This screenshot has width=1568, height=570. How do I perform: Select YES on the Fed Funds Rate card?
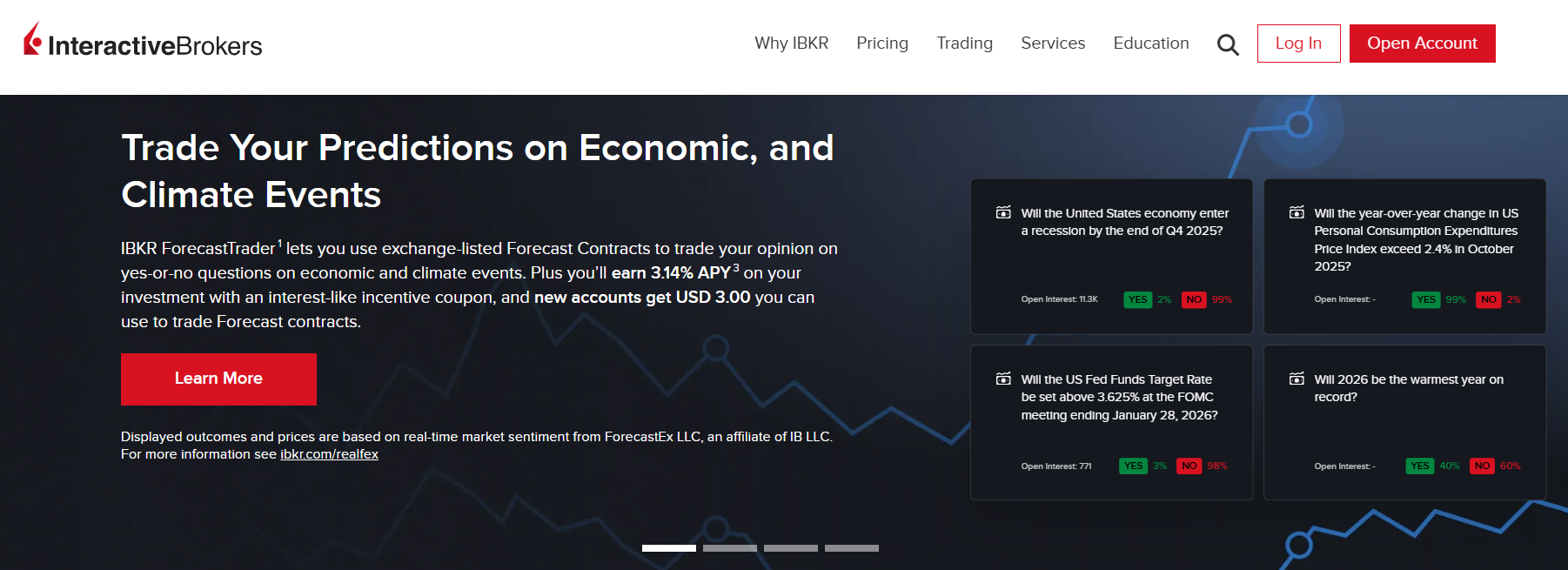point(1133,466)
